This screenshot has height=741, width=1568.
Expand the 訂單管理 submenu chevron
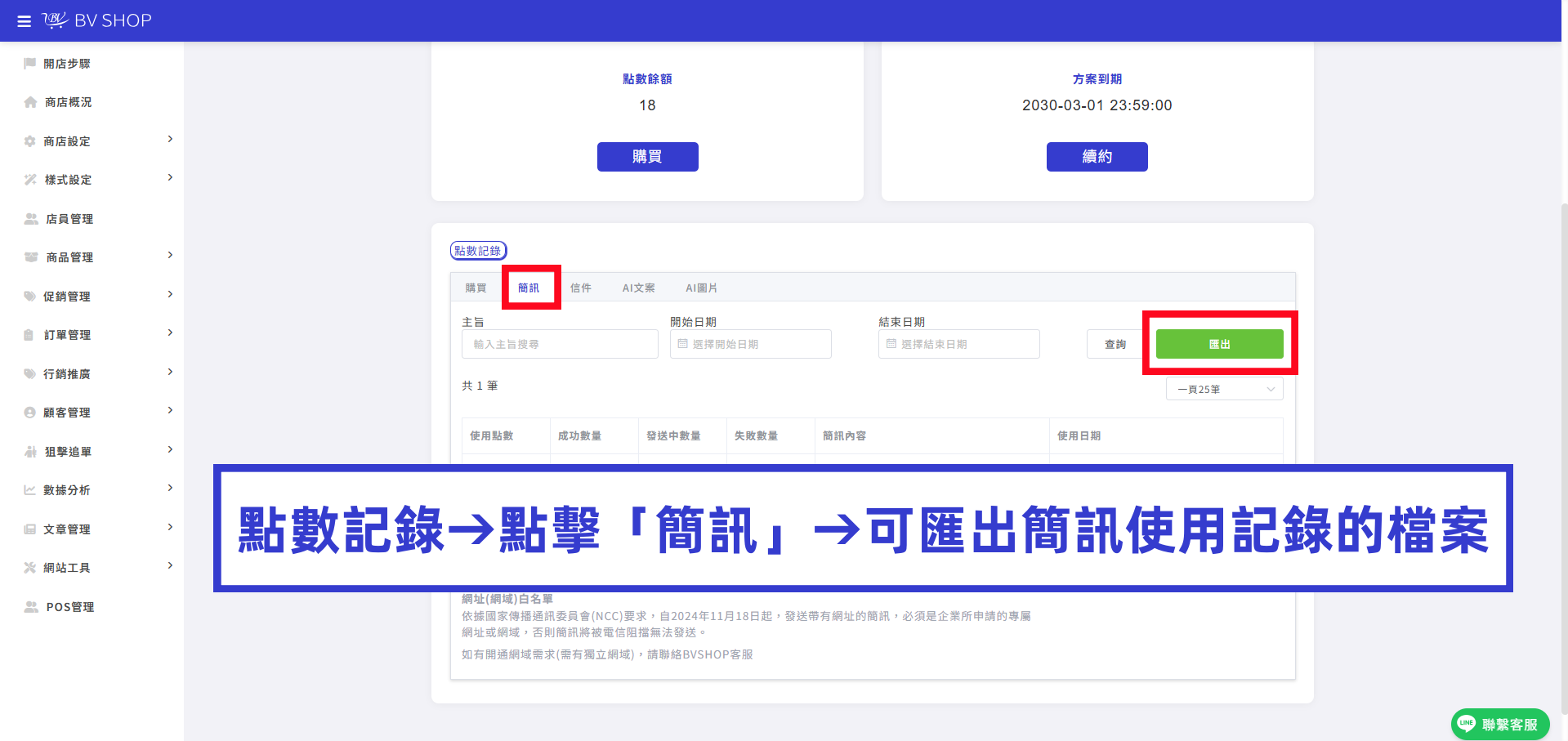tap(170, 333)
